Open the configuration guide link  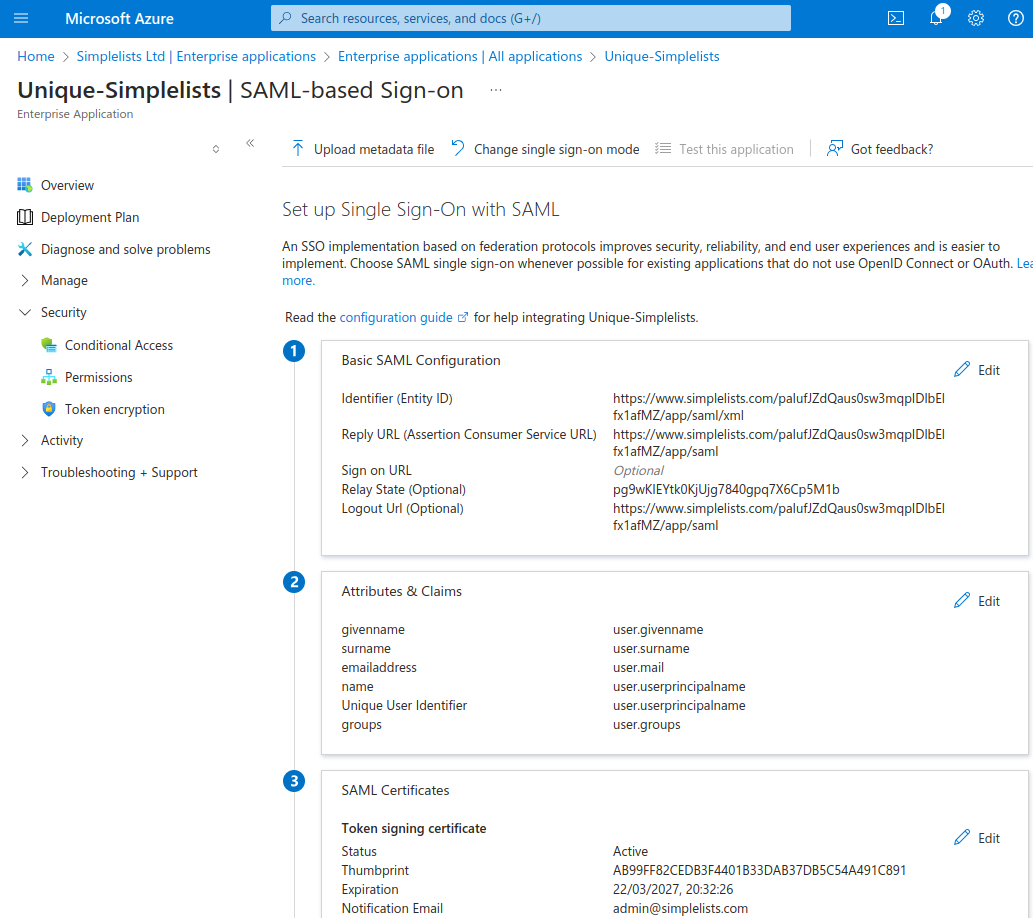(x=396, y=318)
